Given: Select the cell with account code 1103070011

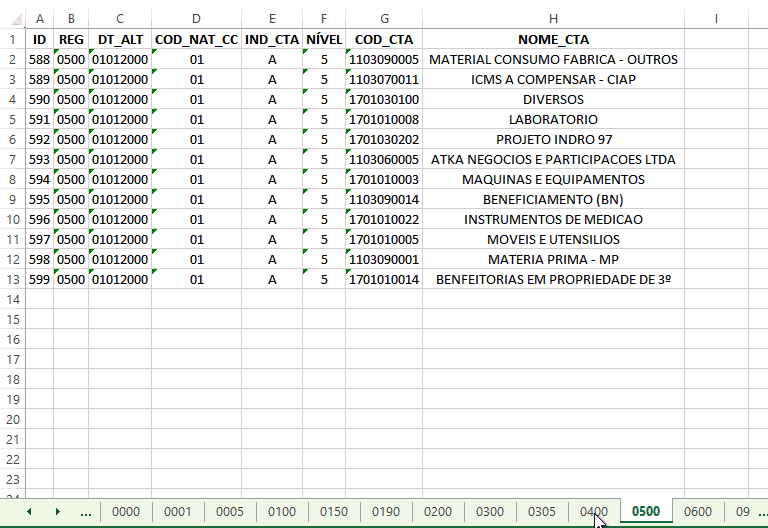Looking at the screenshot, I should (384, 79).
